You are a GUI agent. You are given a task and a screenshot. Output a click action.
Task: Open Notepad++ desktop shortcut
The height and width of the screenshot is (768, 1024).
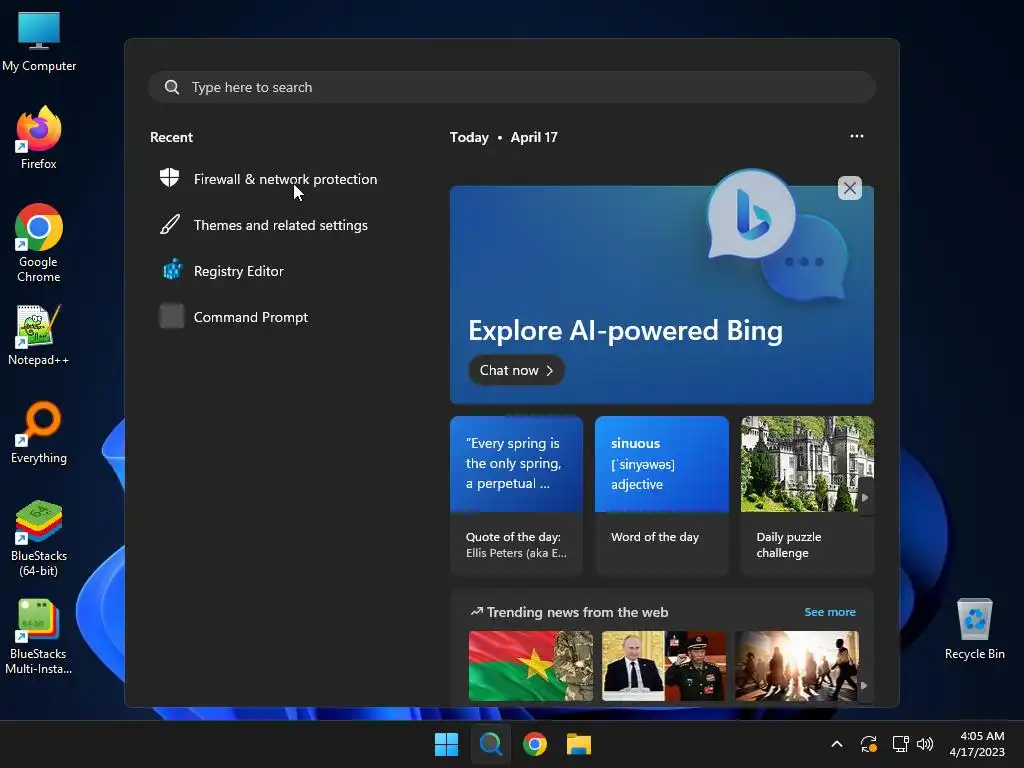(x=39, y=334)
